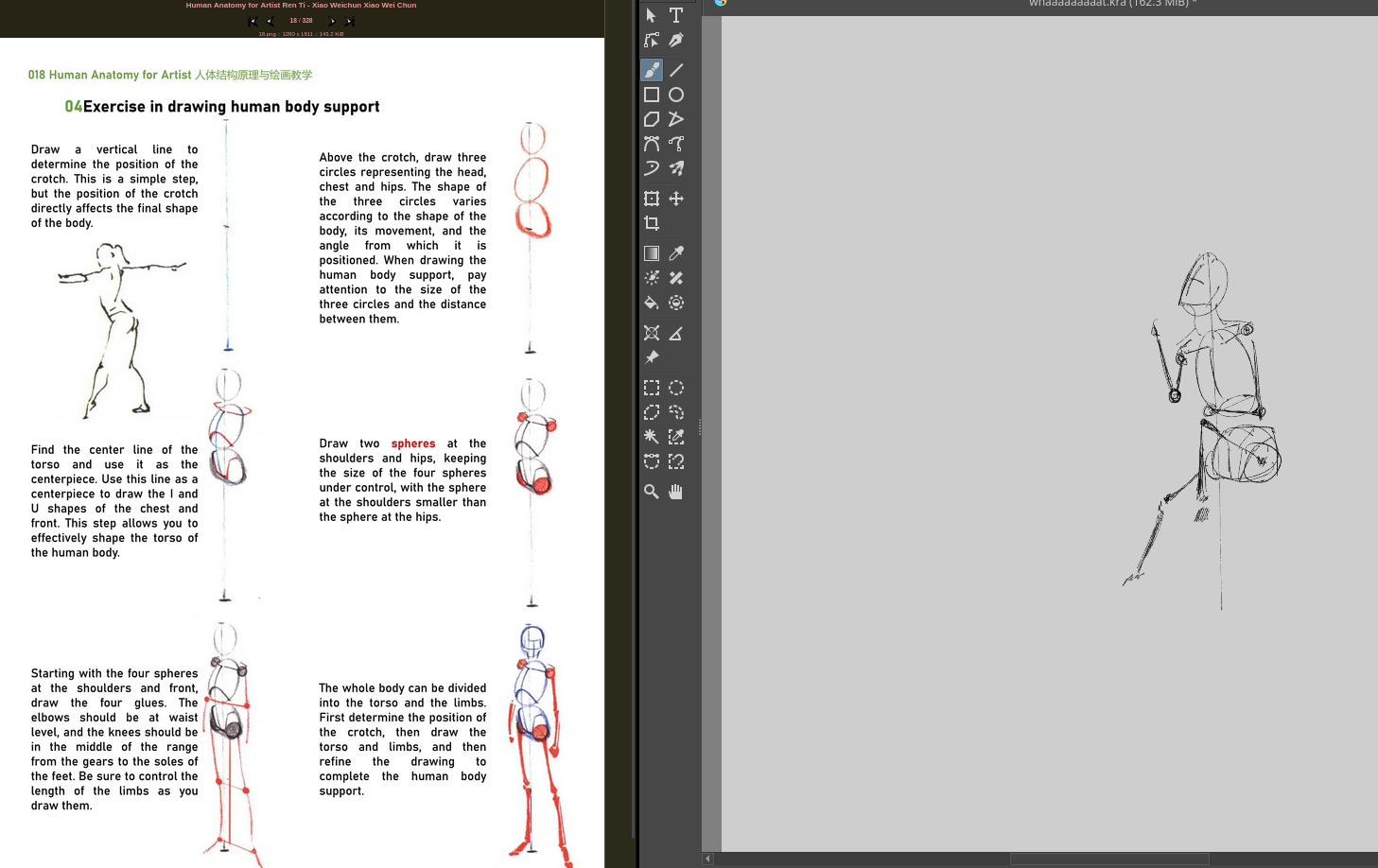Image resolution: width=1378 pixels, height=868 pixels.
Task: Select the Ellipse tool
Action: pyautogui.click(x=676, y=95)
